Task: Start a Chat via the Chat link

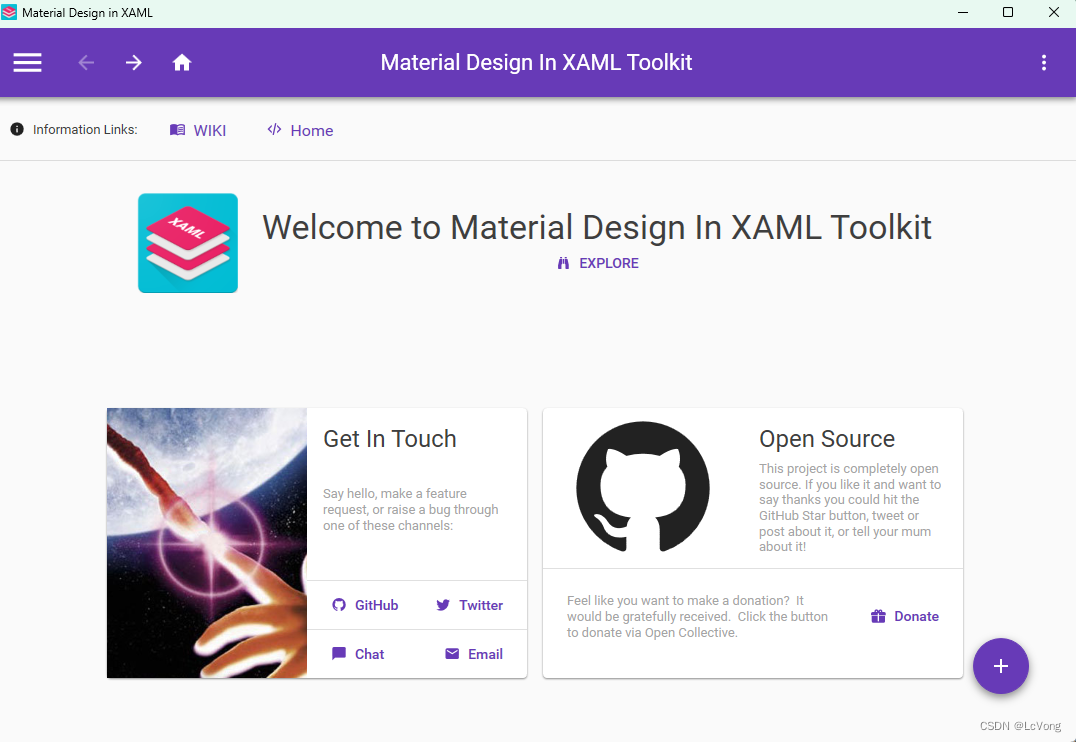Action: 358,653
